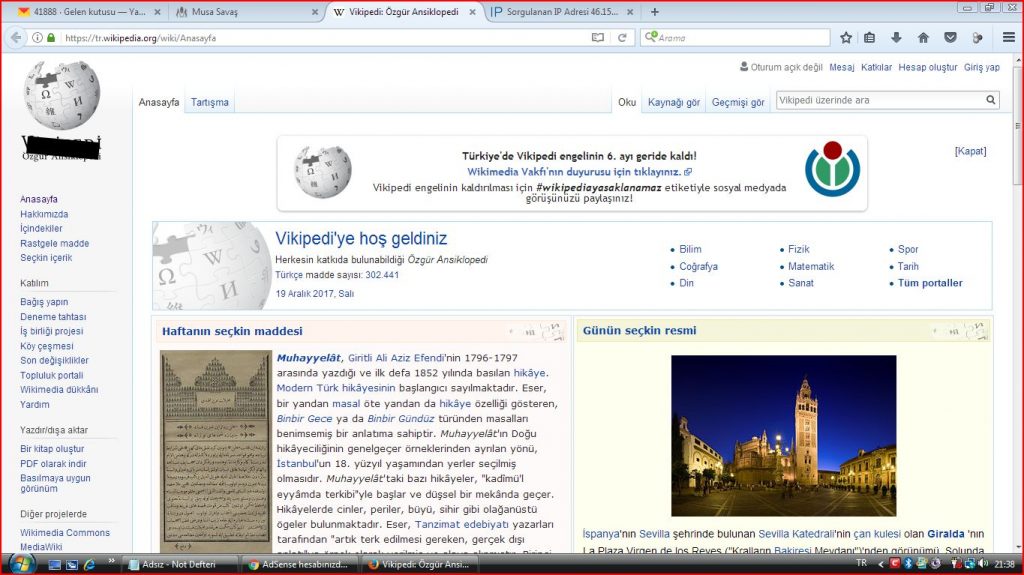Click the volume icon in system tray

pyautogui.click(x=983, y=563)
